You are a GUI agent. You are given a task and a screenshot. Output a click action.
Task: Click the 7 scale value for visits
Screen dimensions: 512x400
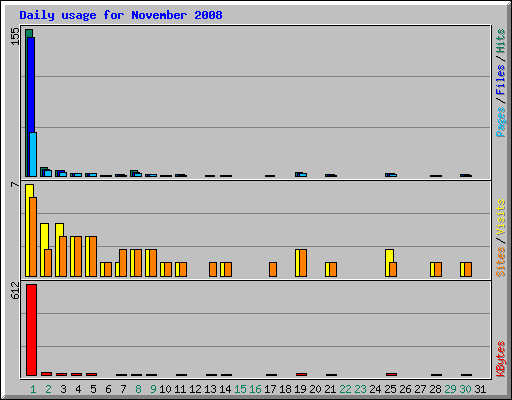pyautogui.click(x=15, y=184)
